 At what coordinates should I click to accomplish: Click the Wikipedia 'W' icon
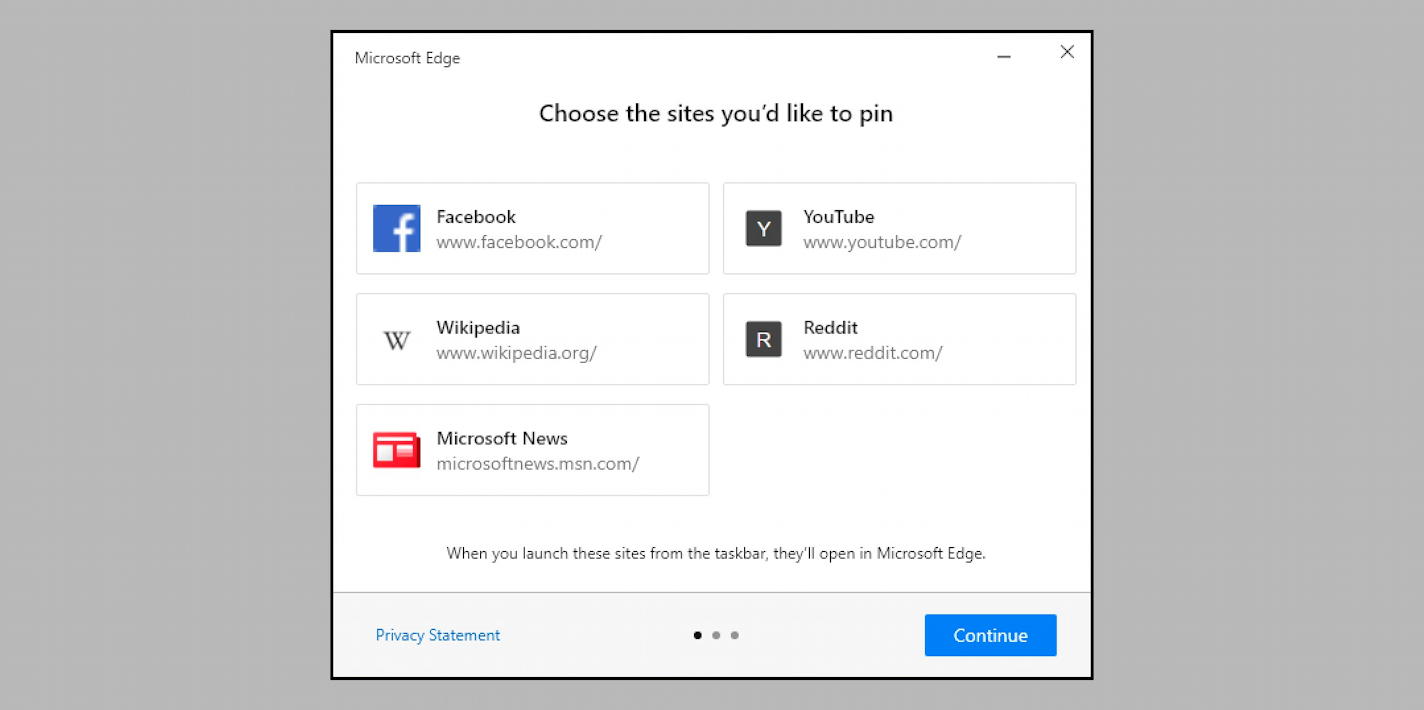[396, 340]
